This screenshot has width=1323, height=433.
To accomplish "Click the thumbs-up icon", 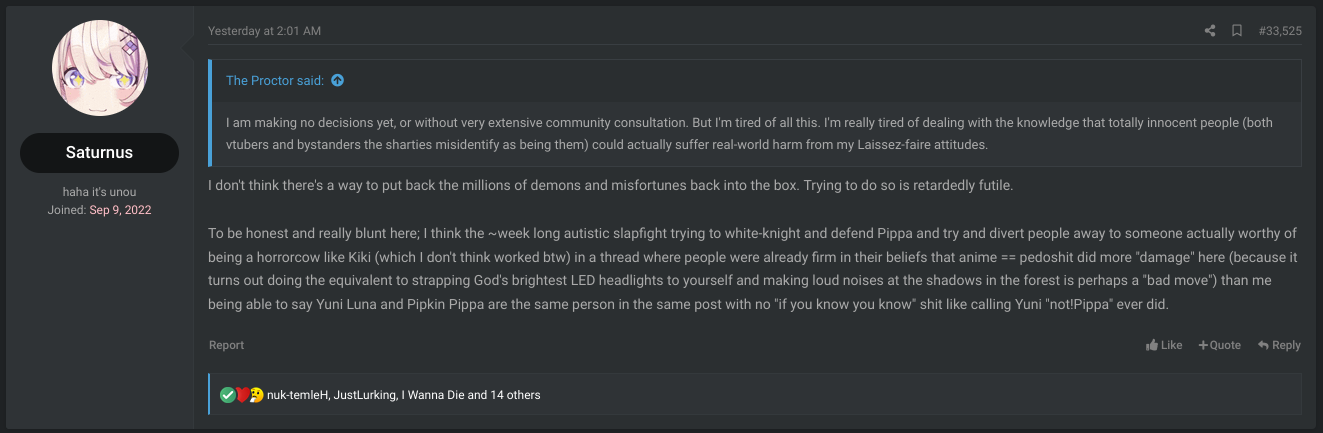I will coord(1151,345).
